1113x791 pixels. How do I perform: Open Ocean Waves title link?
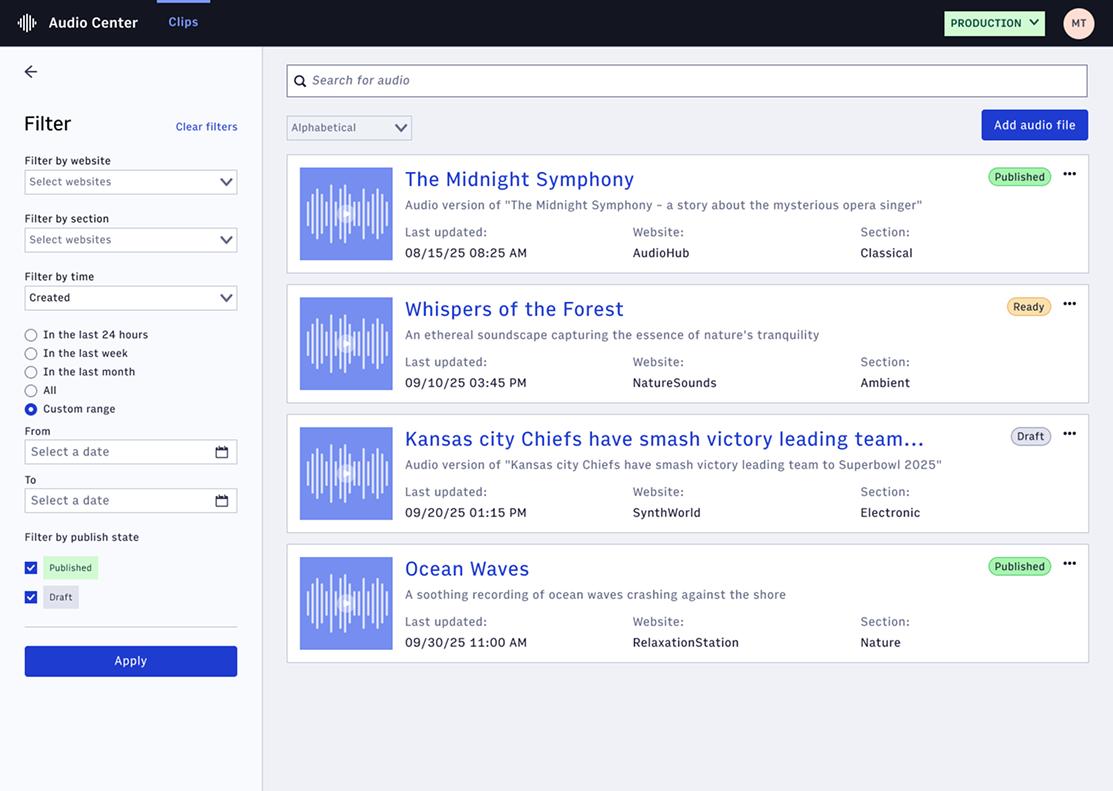(467, 569)
